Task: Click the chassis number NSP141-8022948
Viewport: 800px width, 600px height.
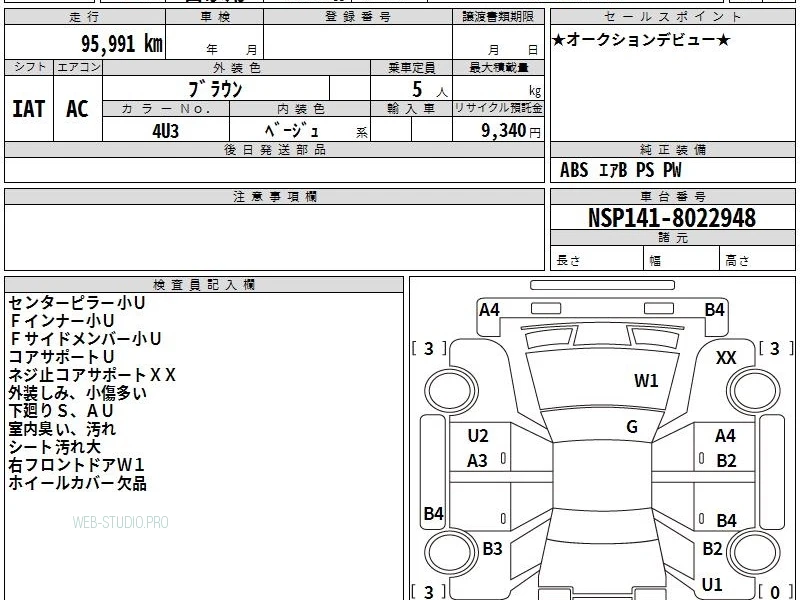Action: point(672,218)
